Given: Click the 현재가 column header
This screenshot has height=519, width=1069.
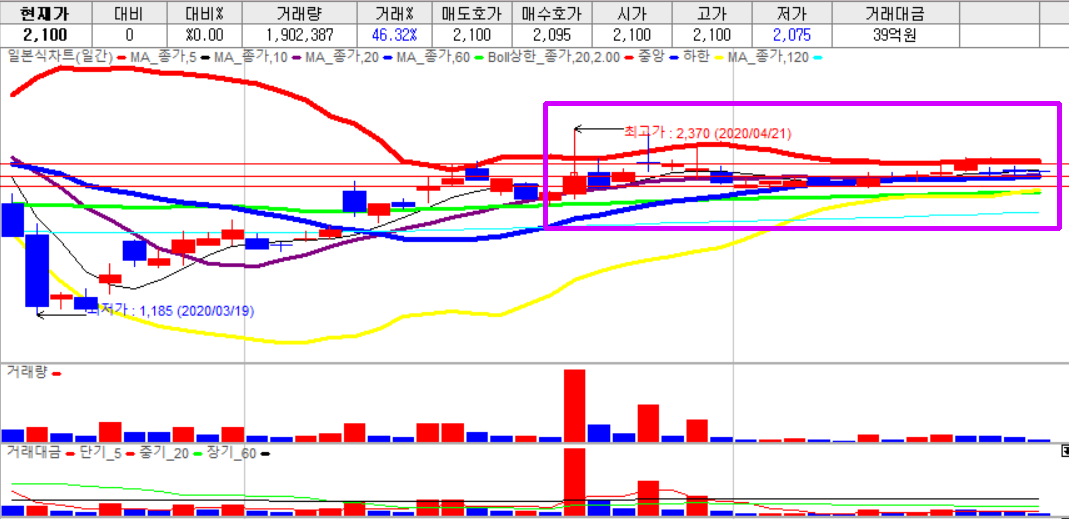Looking at the screenshot, I should point(44,12).
